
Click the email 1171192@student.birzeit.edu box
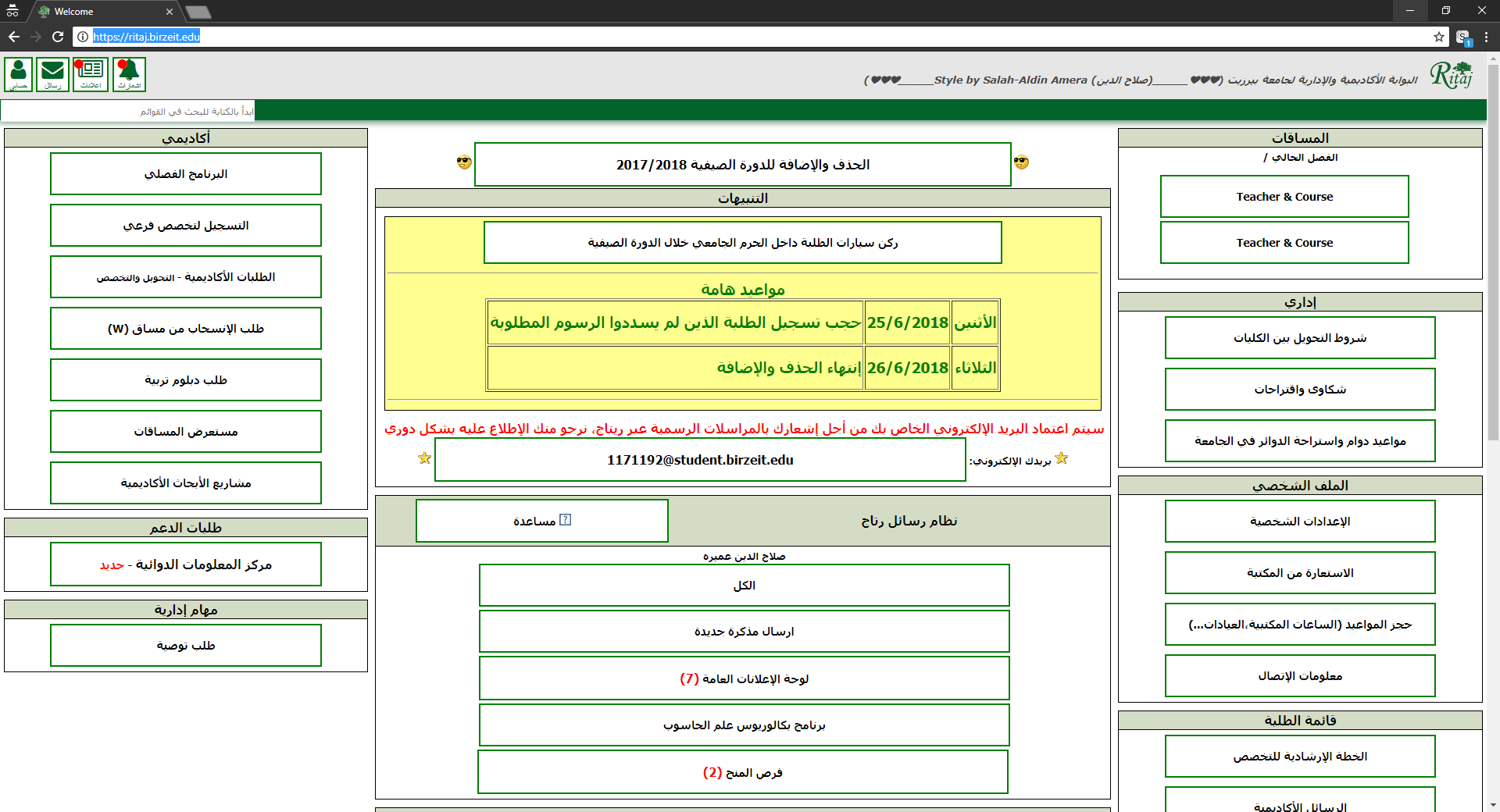click(x=700, y=460)
